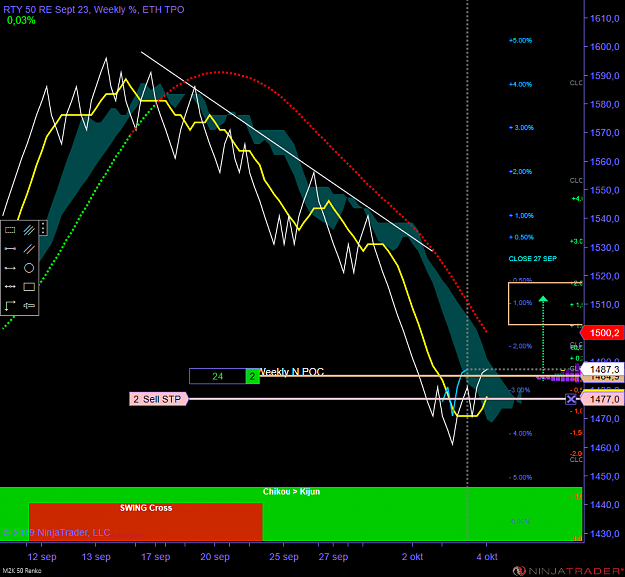Viewport: 625px width, 577px height.
Task: Click the +5.00% level label
Action: point(520,41)
